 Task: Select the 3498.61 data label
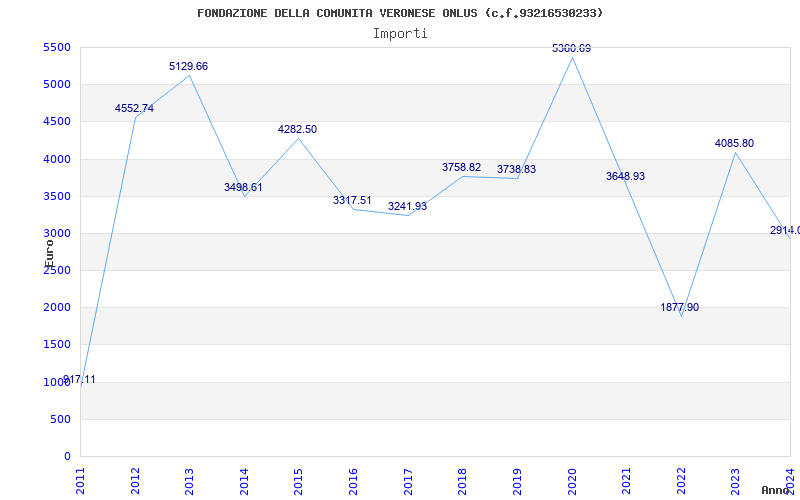tap(243, 187)
